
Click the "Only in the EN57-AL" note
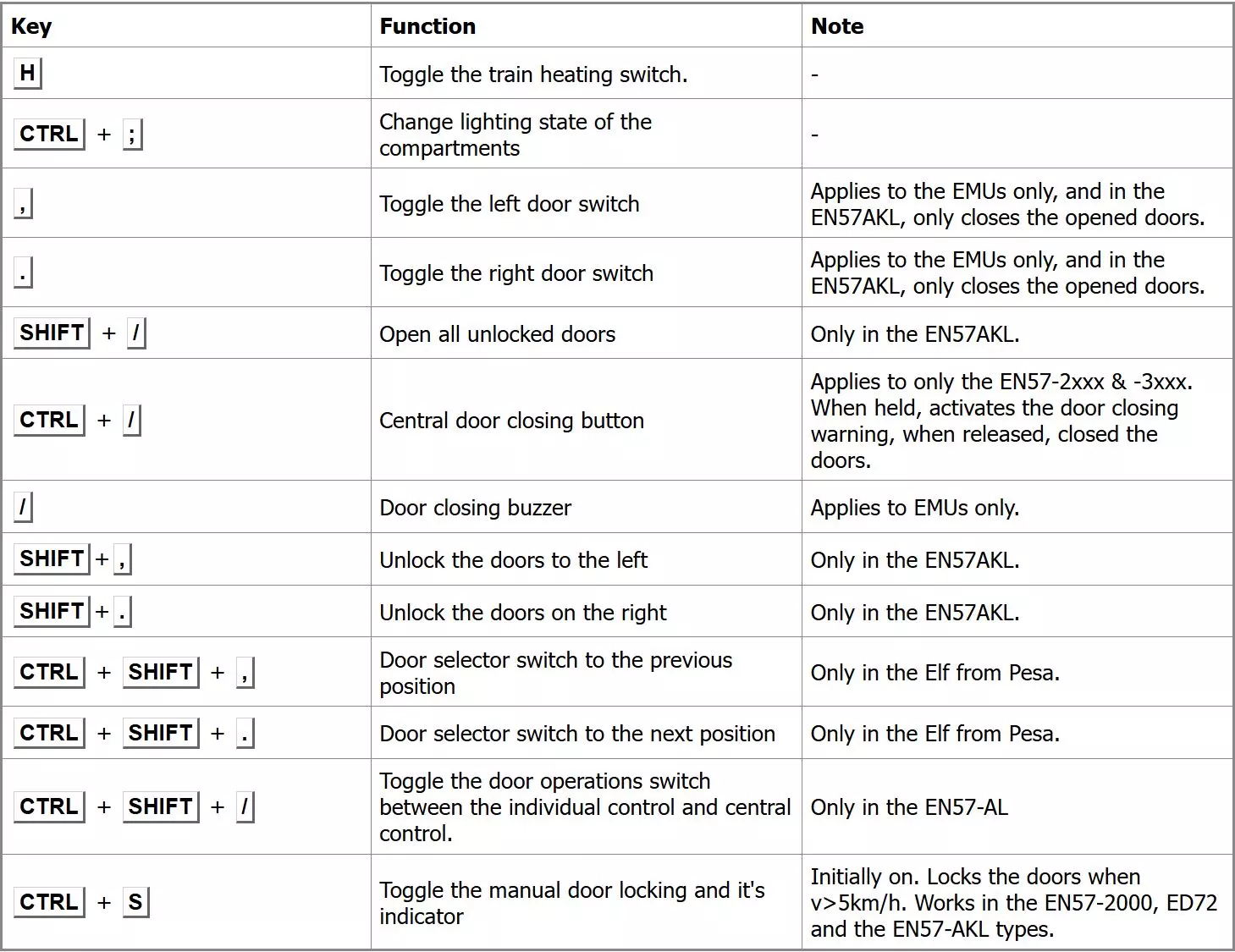(x=909, y=807)
